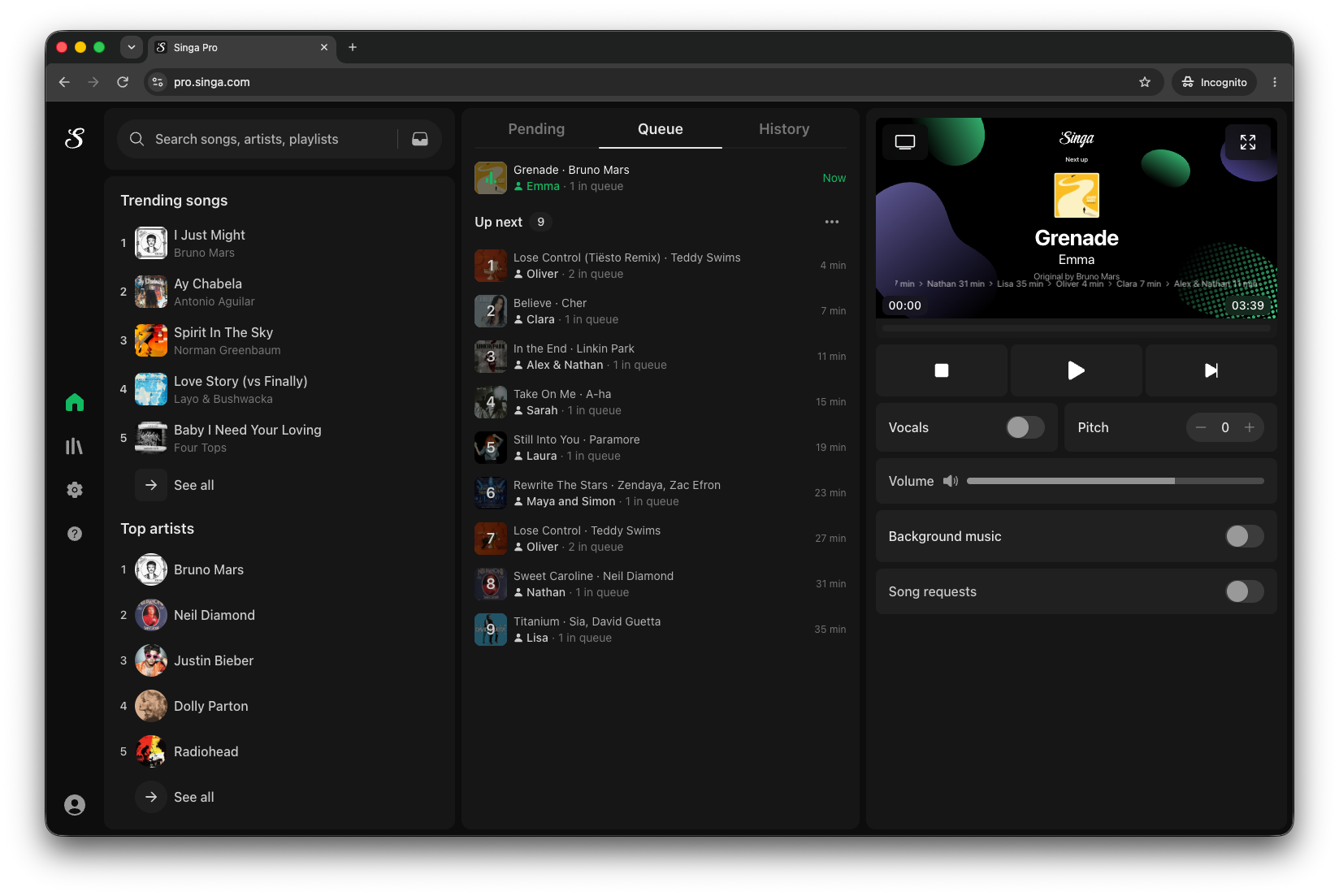This screenshot has height=896, width=1339.
Task: Click the Grenade album cover in preview
Action: 1077,195
